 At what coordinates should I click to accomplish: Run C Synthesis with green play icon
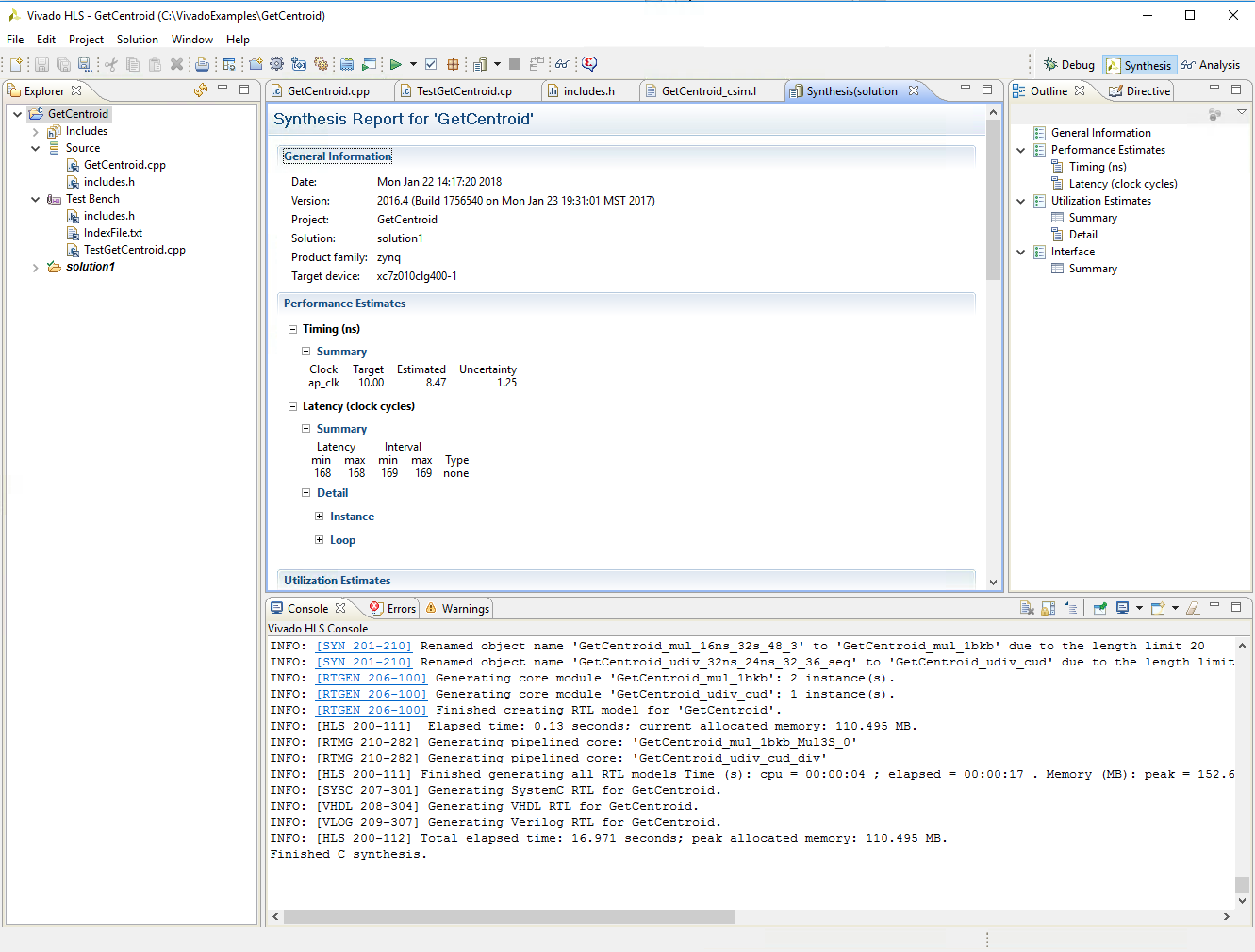[396, 64]
